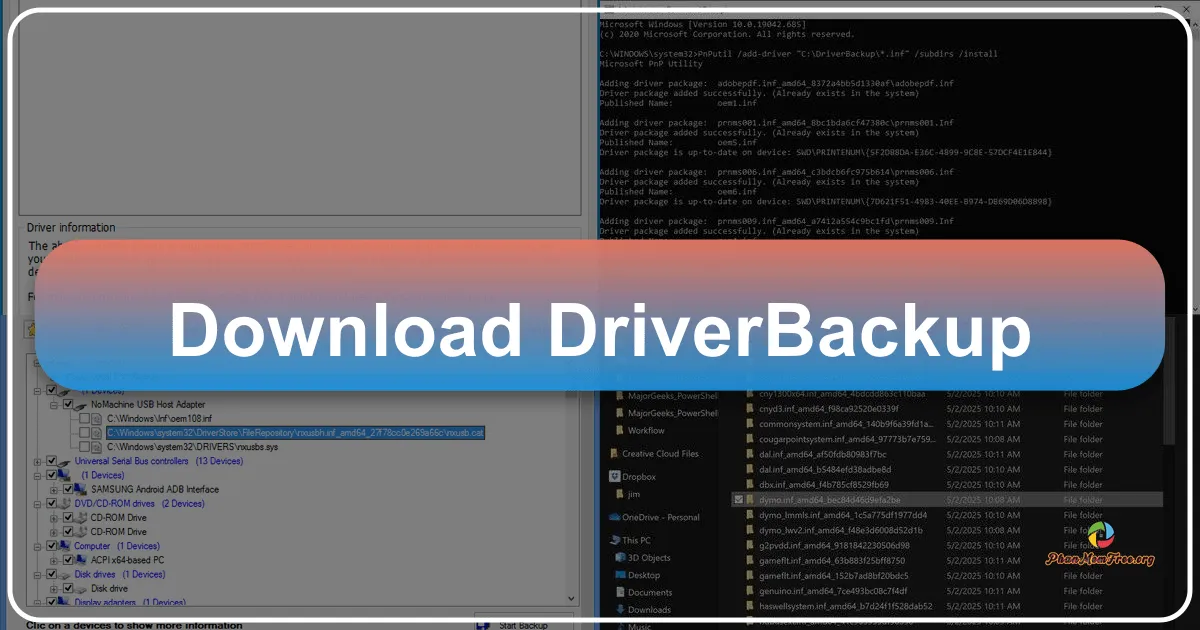Open Creative Cloud Files in the sidebar
The image size is (1200, 630).
660,454
